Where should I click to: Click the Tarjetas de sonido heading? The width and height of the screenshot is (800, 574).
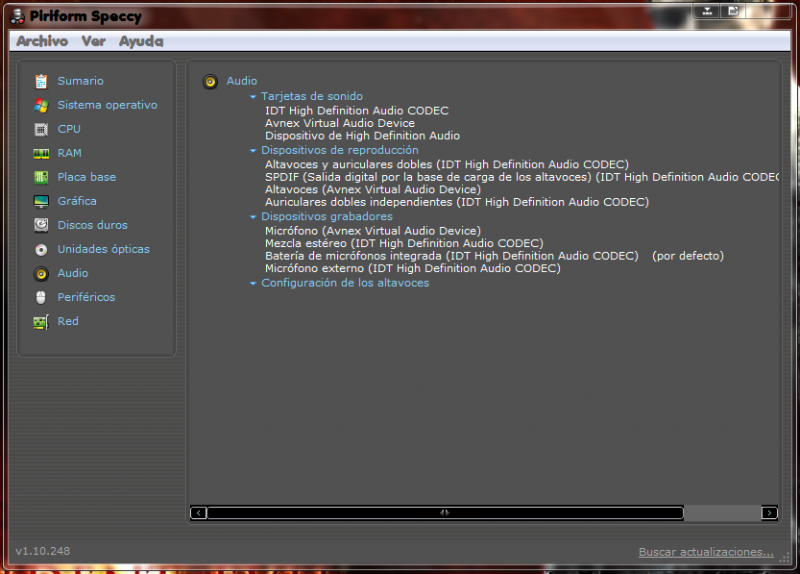[x=312, y=96]
